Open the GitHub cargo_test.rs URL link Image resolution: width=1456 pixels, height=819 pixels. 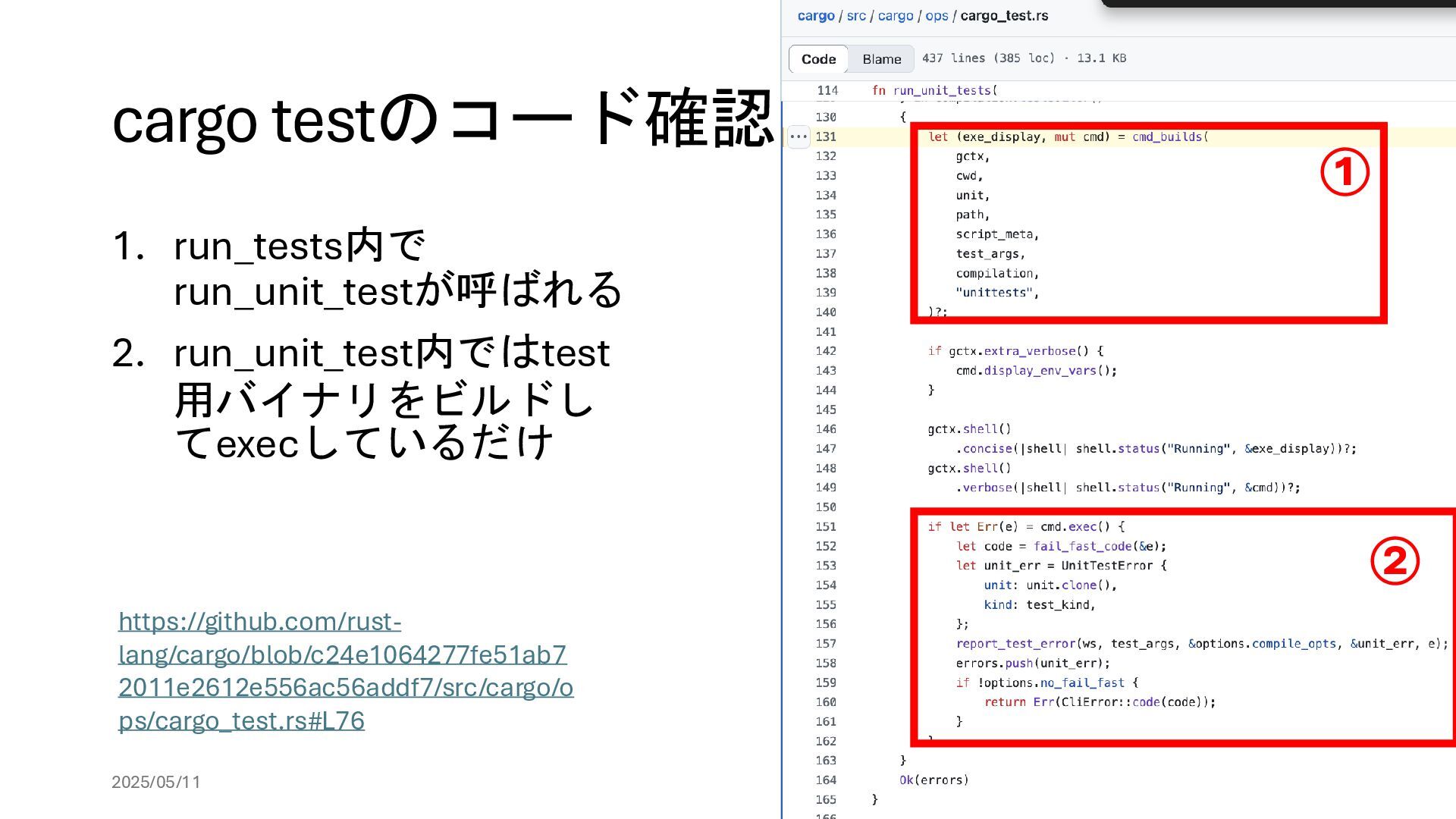[x=346, y=671]
